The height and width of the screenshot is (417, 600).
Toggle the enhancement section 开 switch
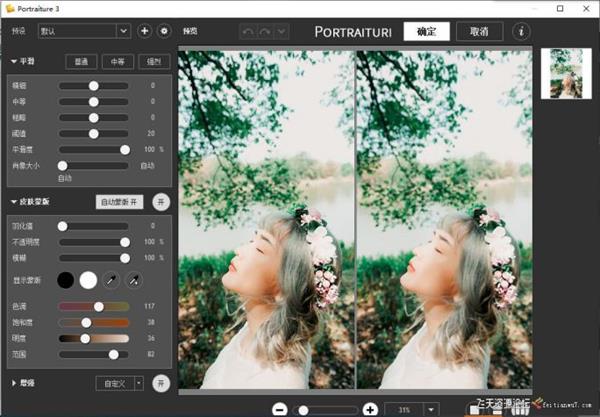click(161, 383)
